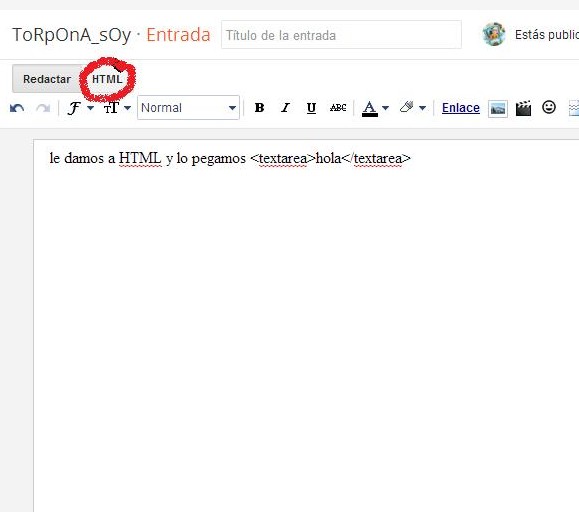Insert a special character smiley icon
This screenshot has height=512, width=579.
549,107
